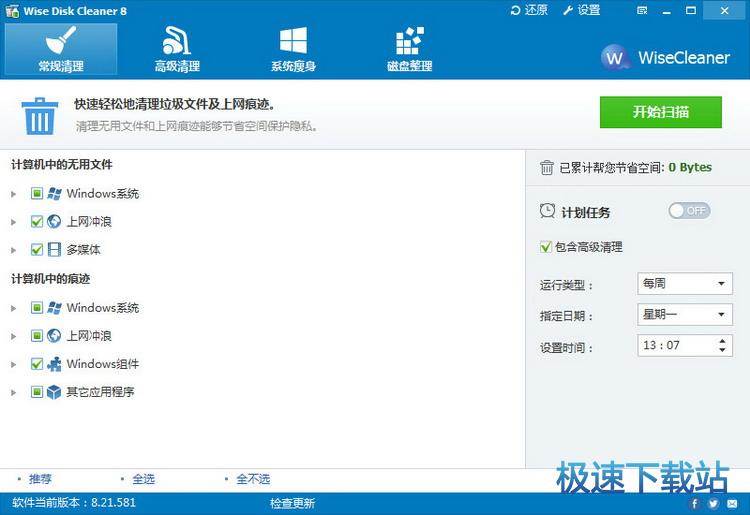This screenshot has width=750, height=515.
Task: Click Windows flag icon under 痕迹
Action: [54, 308]
